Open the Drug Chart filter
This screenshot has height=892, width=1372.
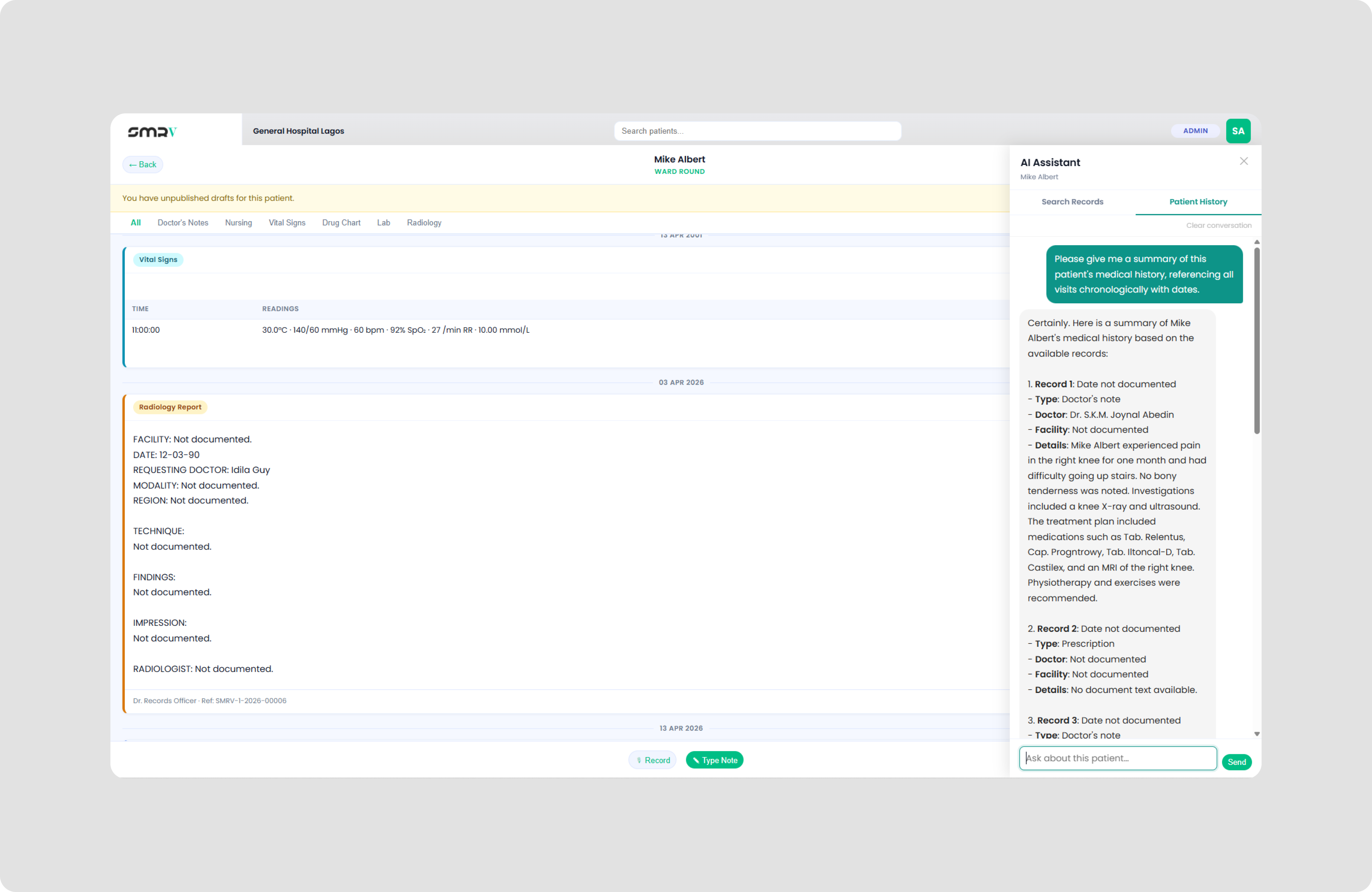[341, 222]
